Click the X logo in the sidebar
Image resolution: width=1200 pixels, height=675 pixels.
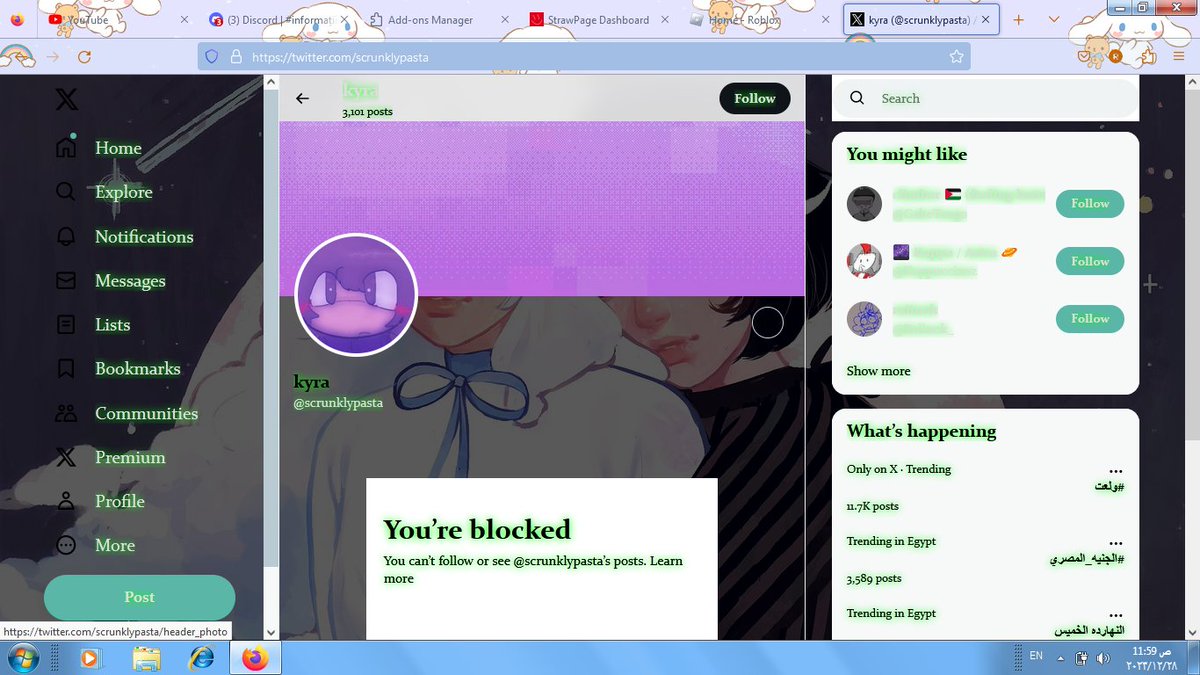click(66, 99)
